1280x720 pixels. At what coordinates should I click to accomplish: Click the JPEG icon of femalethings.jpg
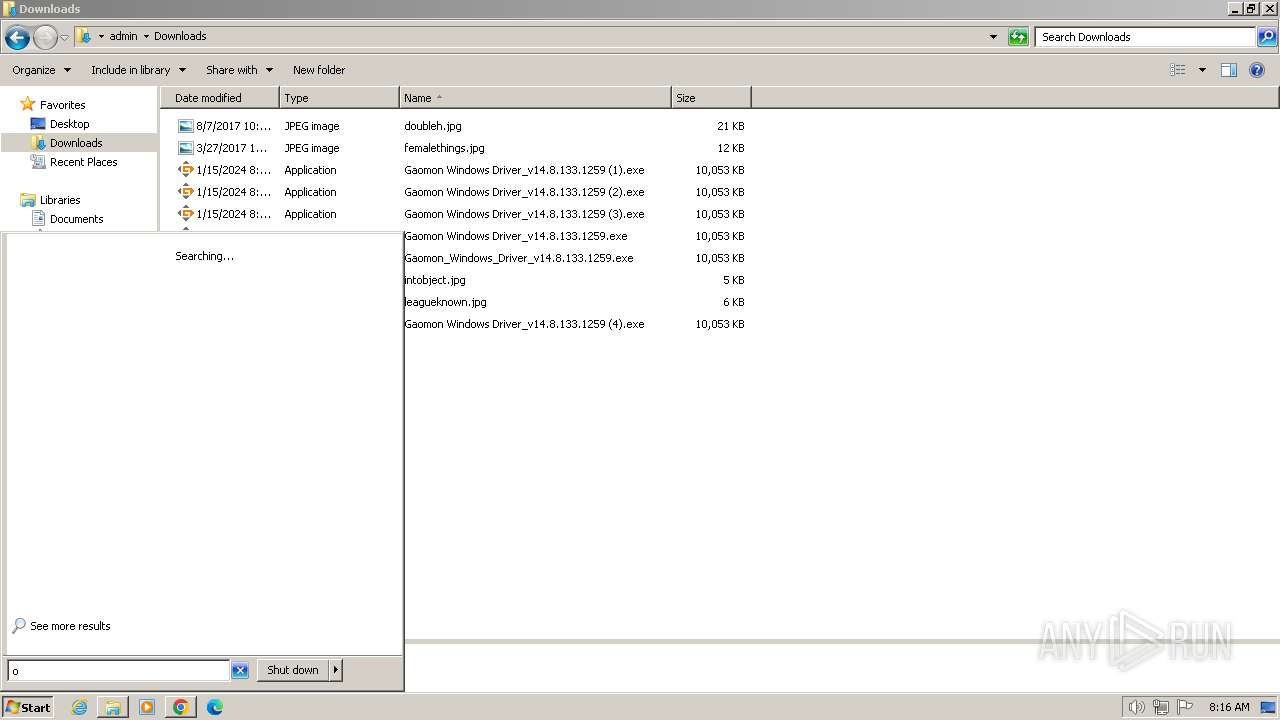(185, 148)
